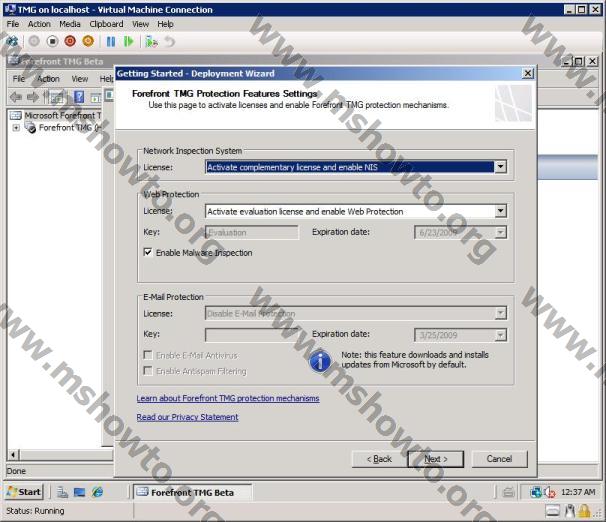
Task: Open Web Protection Expiration date dropdown
Action: (x=500, y=232)
